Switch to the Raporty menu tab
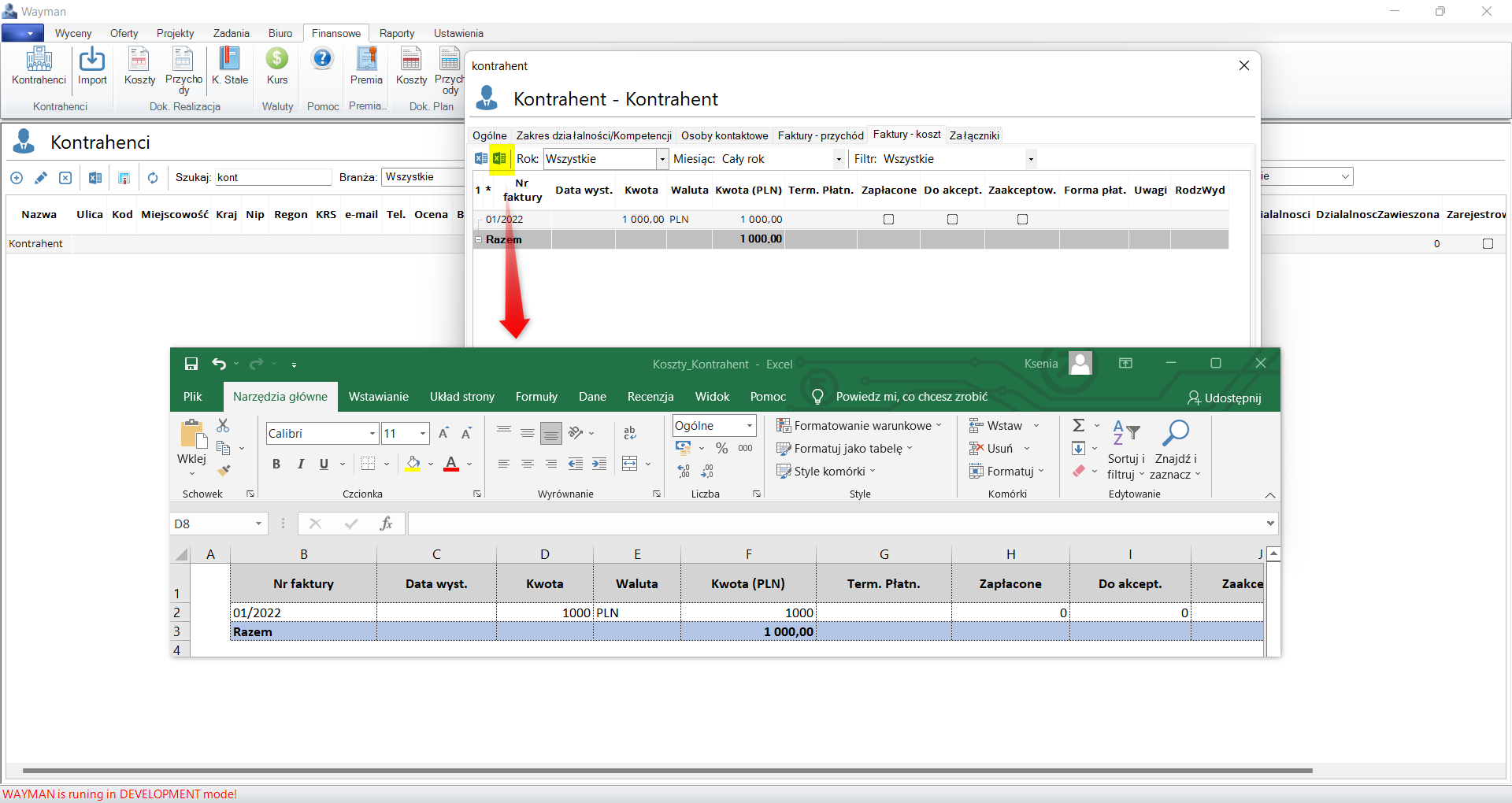The width and height of the screenshot is (1512, 803). [397, 33]
